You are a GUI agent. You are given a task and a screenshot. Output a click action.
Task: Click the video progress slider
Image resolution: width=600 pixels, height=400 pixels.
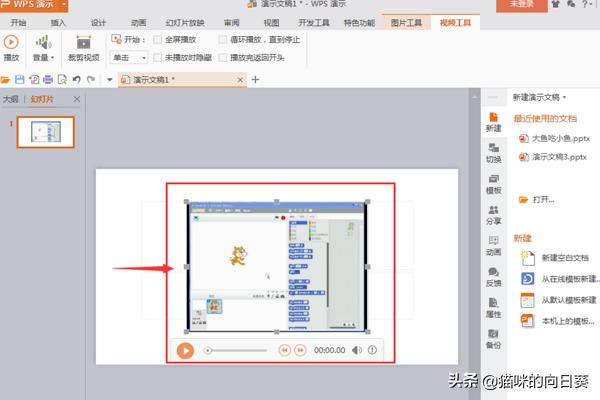[236, 350]
